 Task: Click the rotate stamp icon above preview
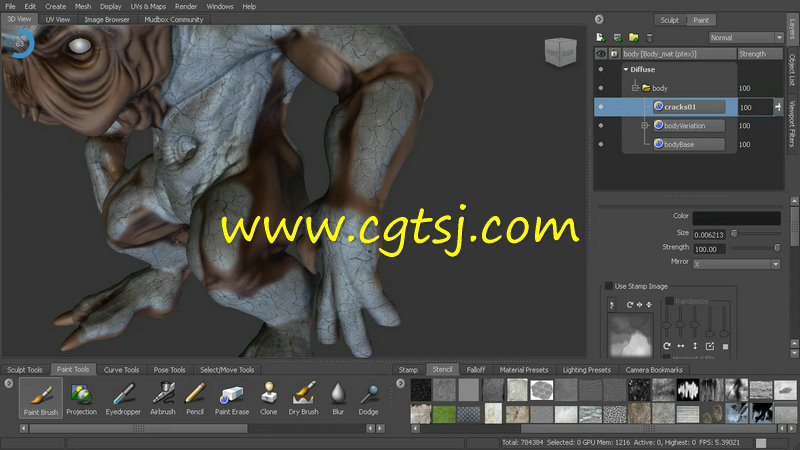click(630, 305)
